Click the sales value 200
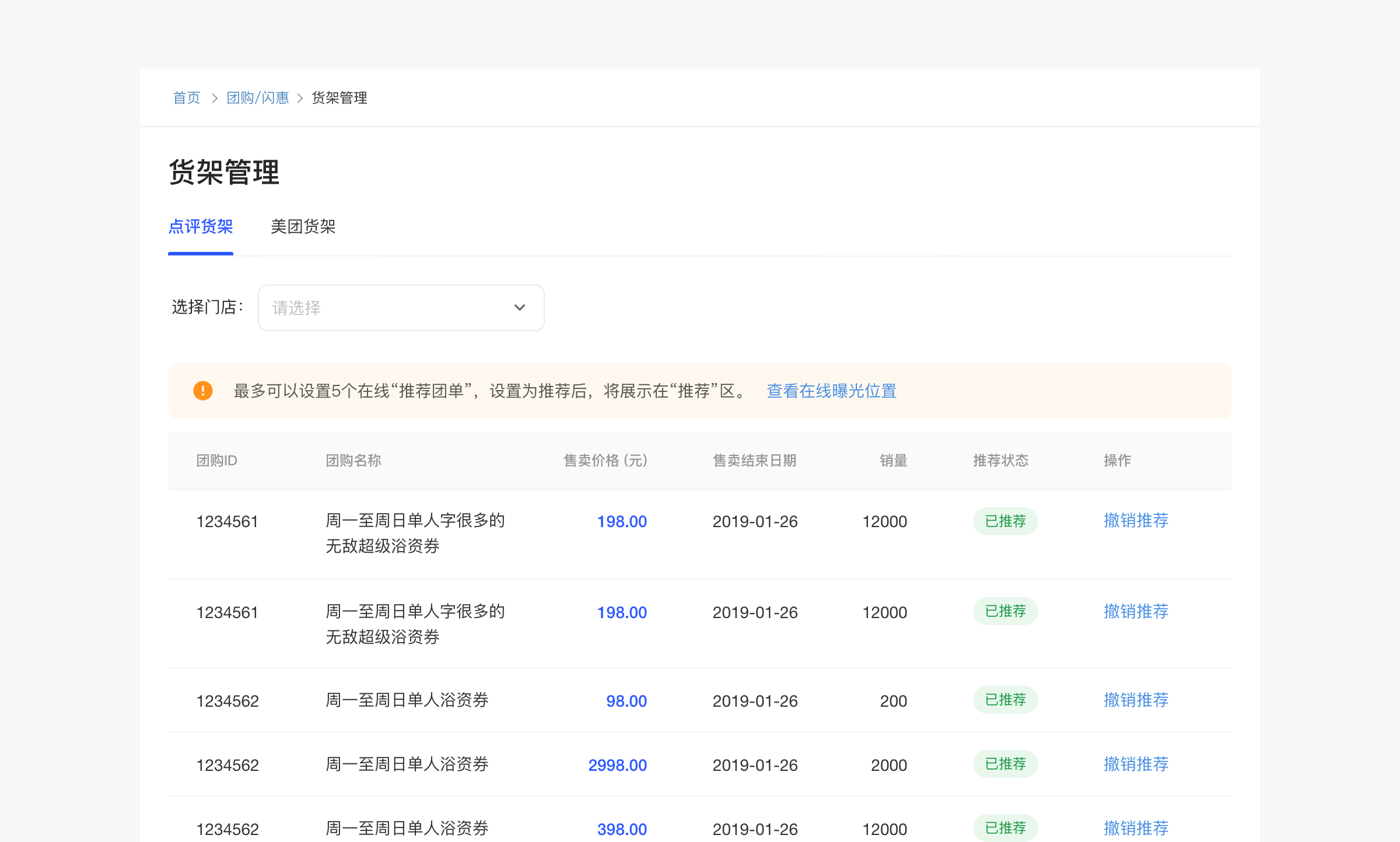This screenshot has width=1400, height=842. pyautogui.click(x=894, y=701)
